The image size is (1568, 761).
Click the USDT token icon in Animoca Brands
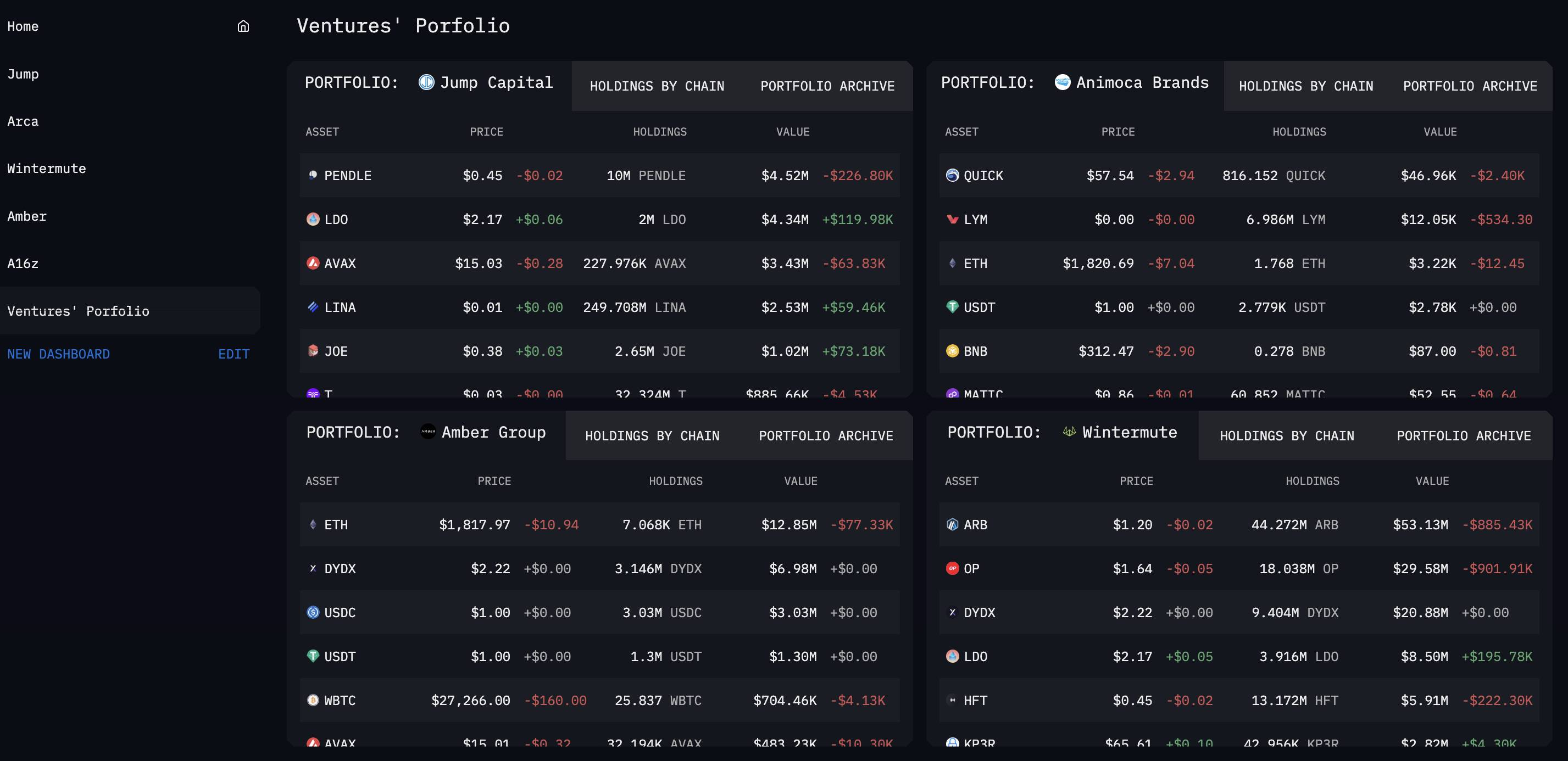(x=953, y=307)
